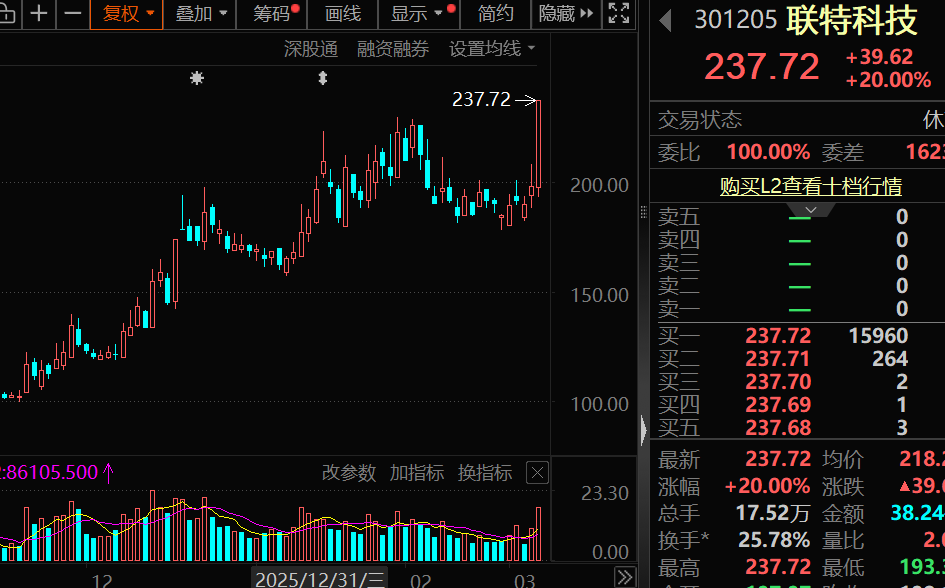
Task: Open the 复权 dropdown
Action: click(129, 14)
